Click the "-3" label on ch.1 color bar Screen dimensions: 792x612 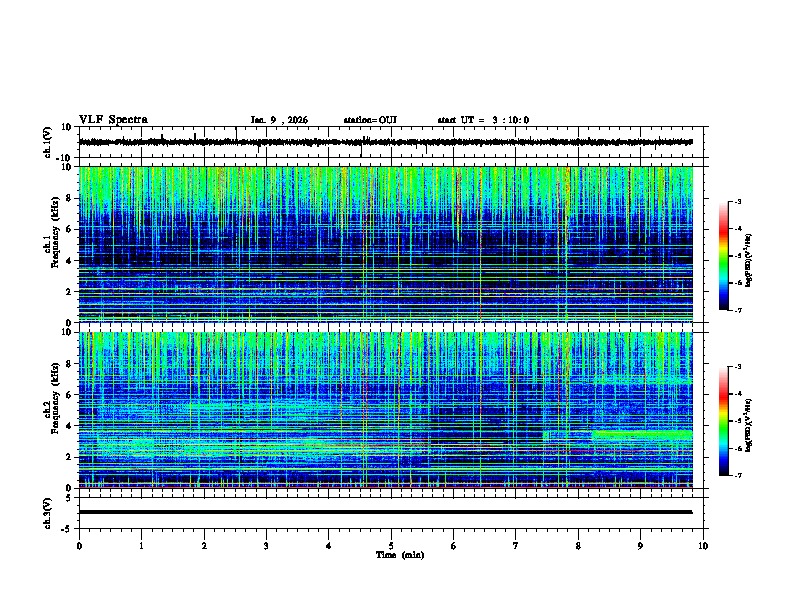coord(737,201)
